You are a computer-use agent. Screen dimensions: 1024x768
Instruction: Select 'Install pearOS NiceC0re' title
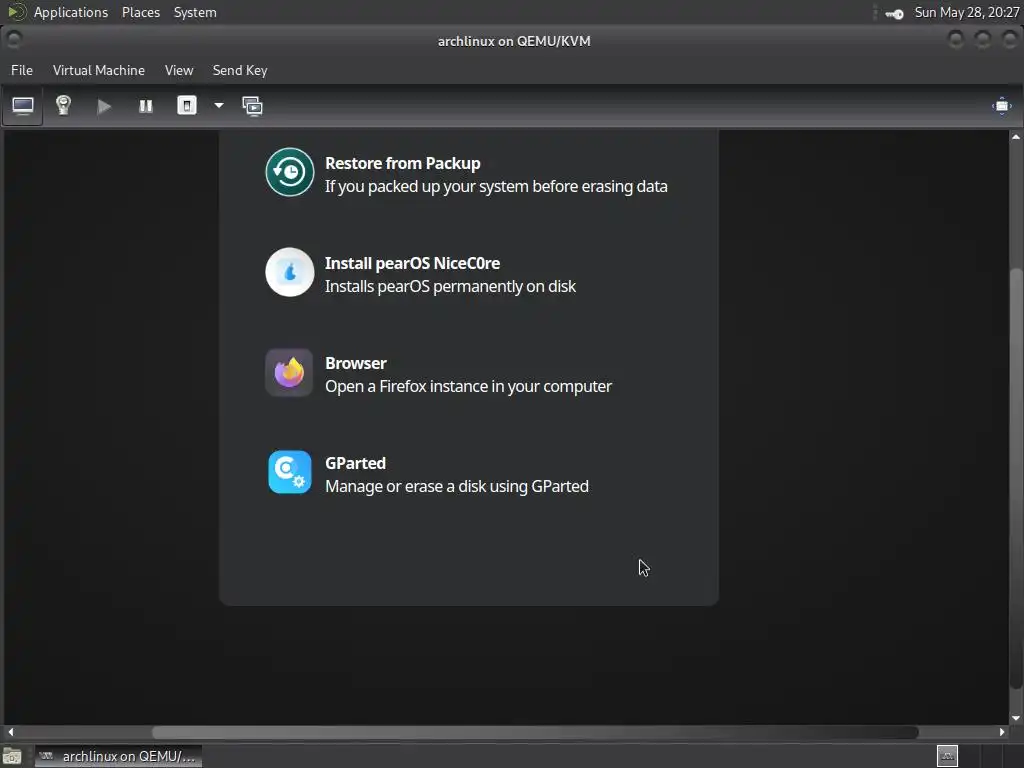412,263
